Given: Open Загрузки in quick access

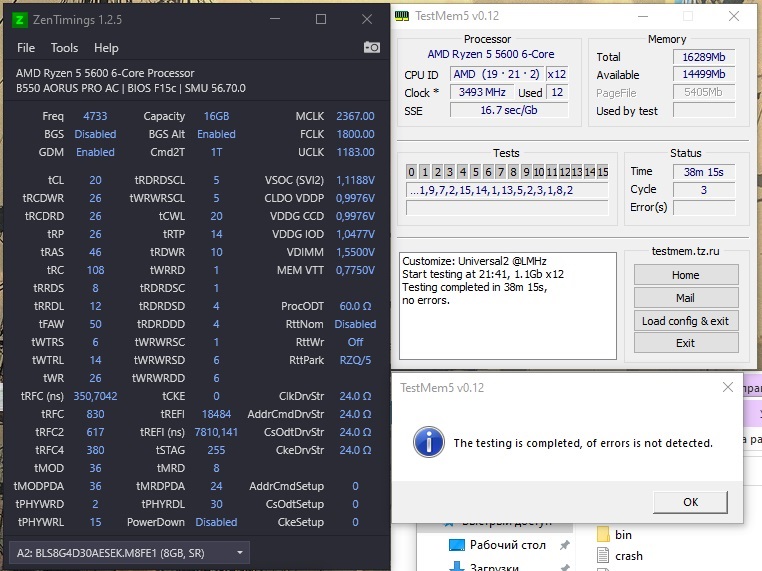Looking at the screenshot, I should pos(494,567).
